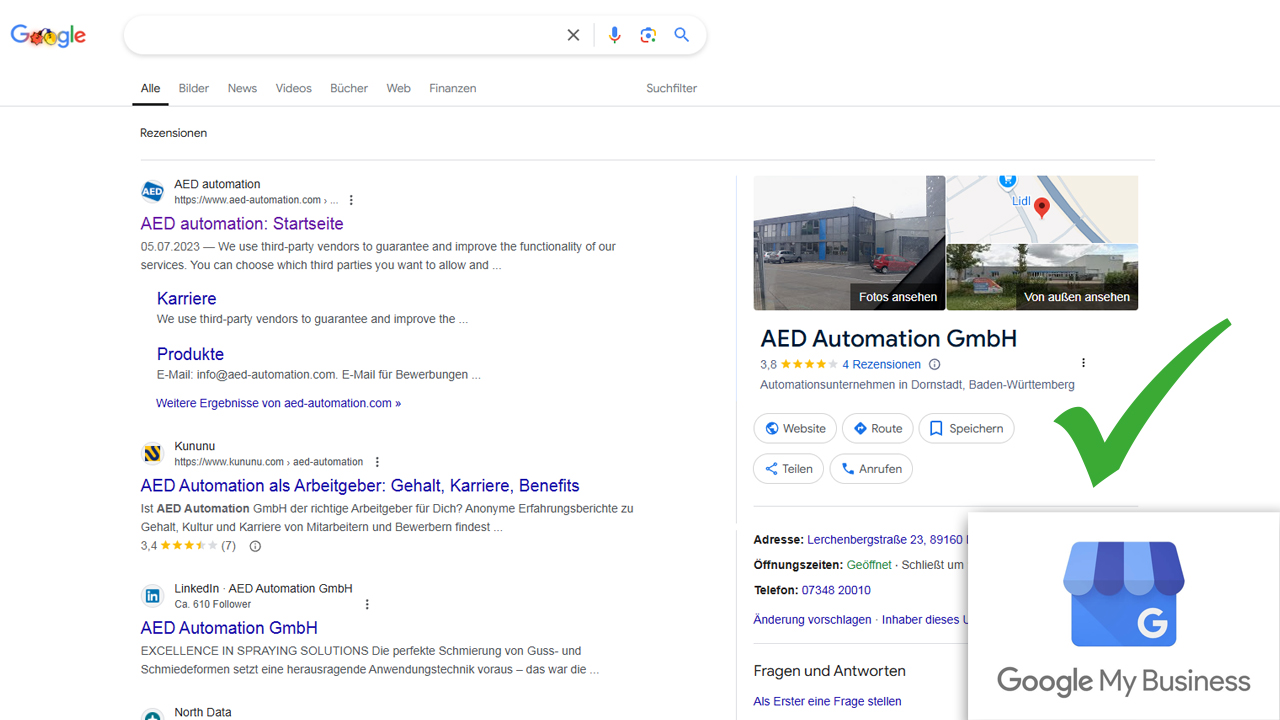Image resolution: width=1280 pixels, height=720 pixels.
Task: Open the Suchfilter options
Action: (671, 88)
